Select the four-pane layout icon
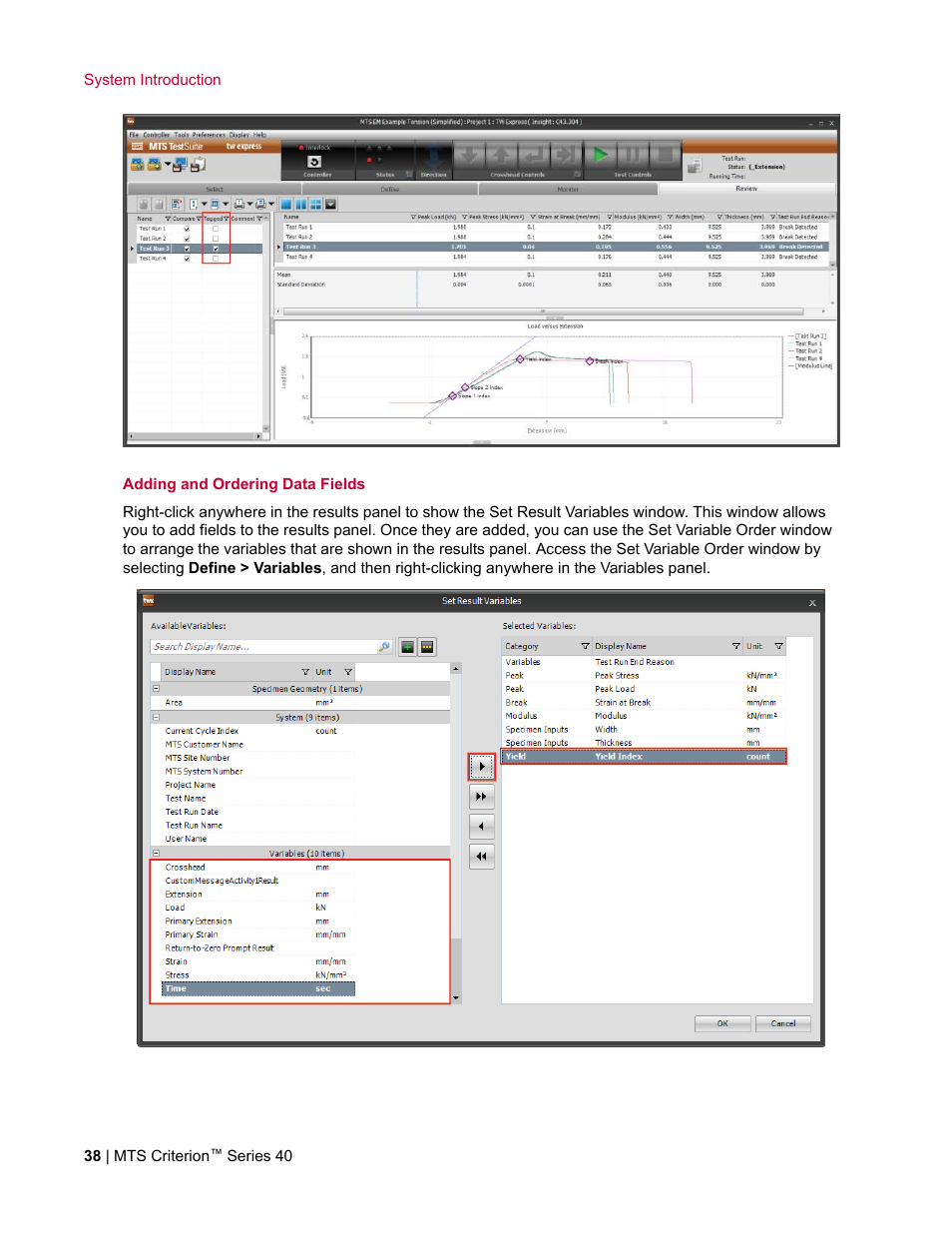The height and width of the screenshot is (1233, 952). [316, 204]
